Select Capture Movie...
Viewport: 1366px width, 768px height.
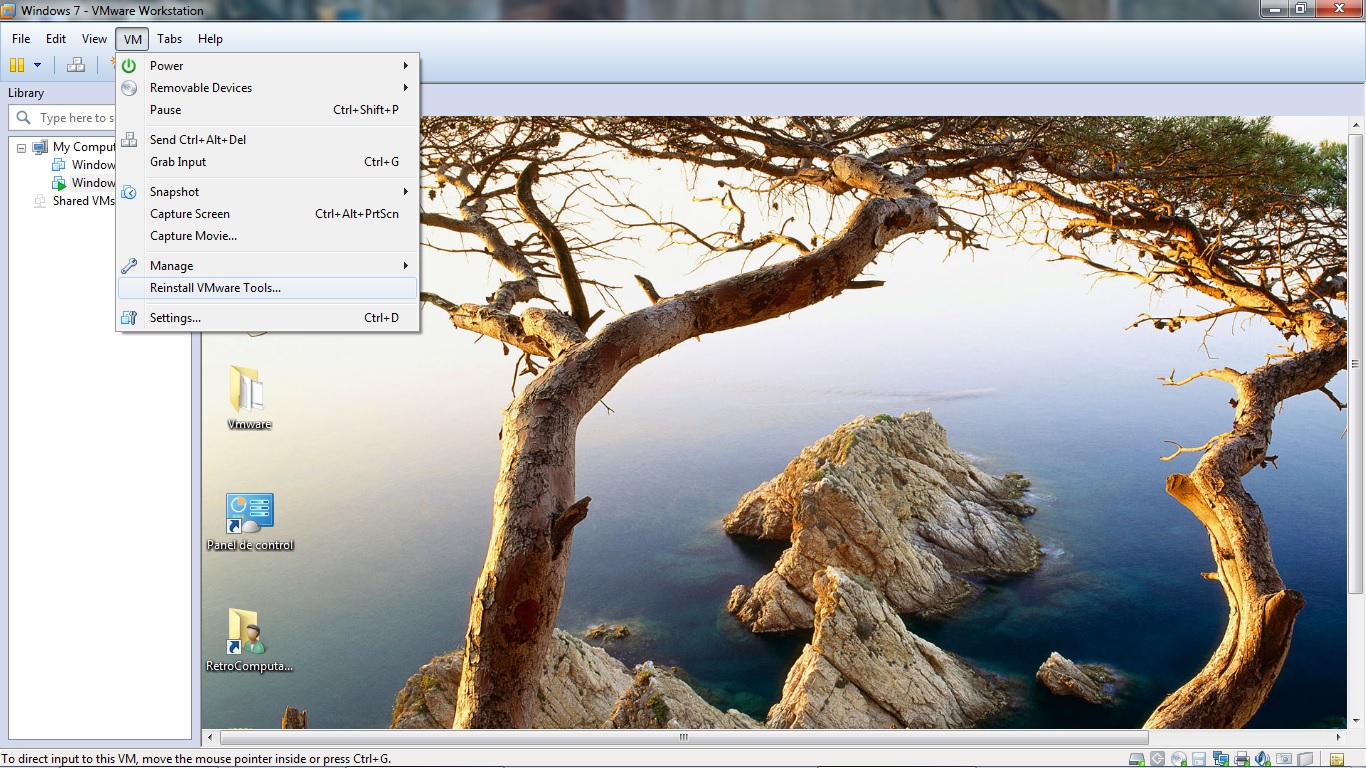point(267,236)
